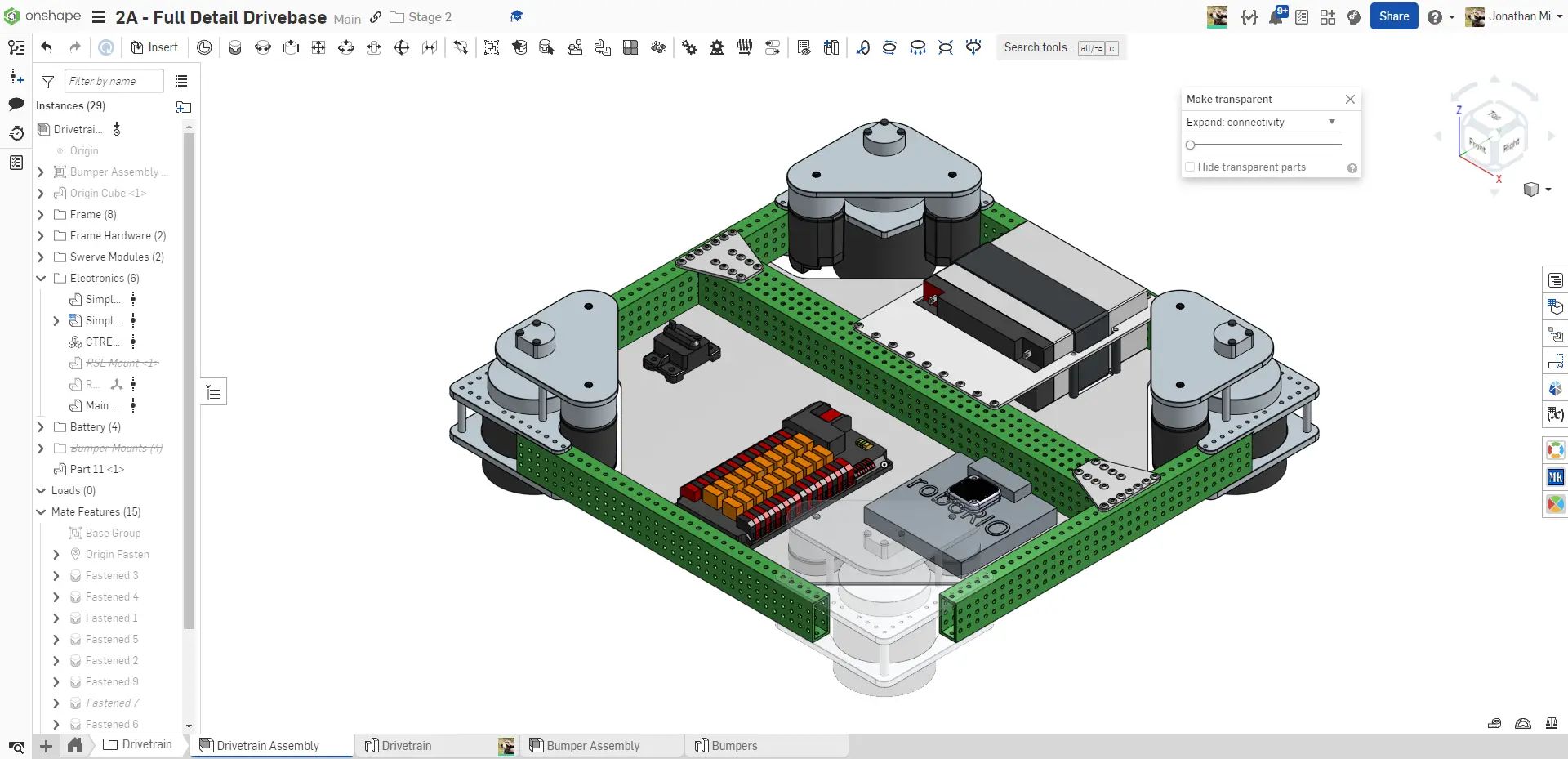The width and height of the screenshot is (1568, 759).
Task: Open the App Store grid icon
Action: tap(1328, 16)
